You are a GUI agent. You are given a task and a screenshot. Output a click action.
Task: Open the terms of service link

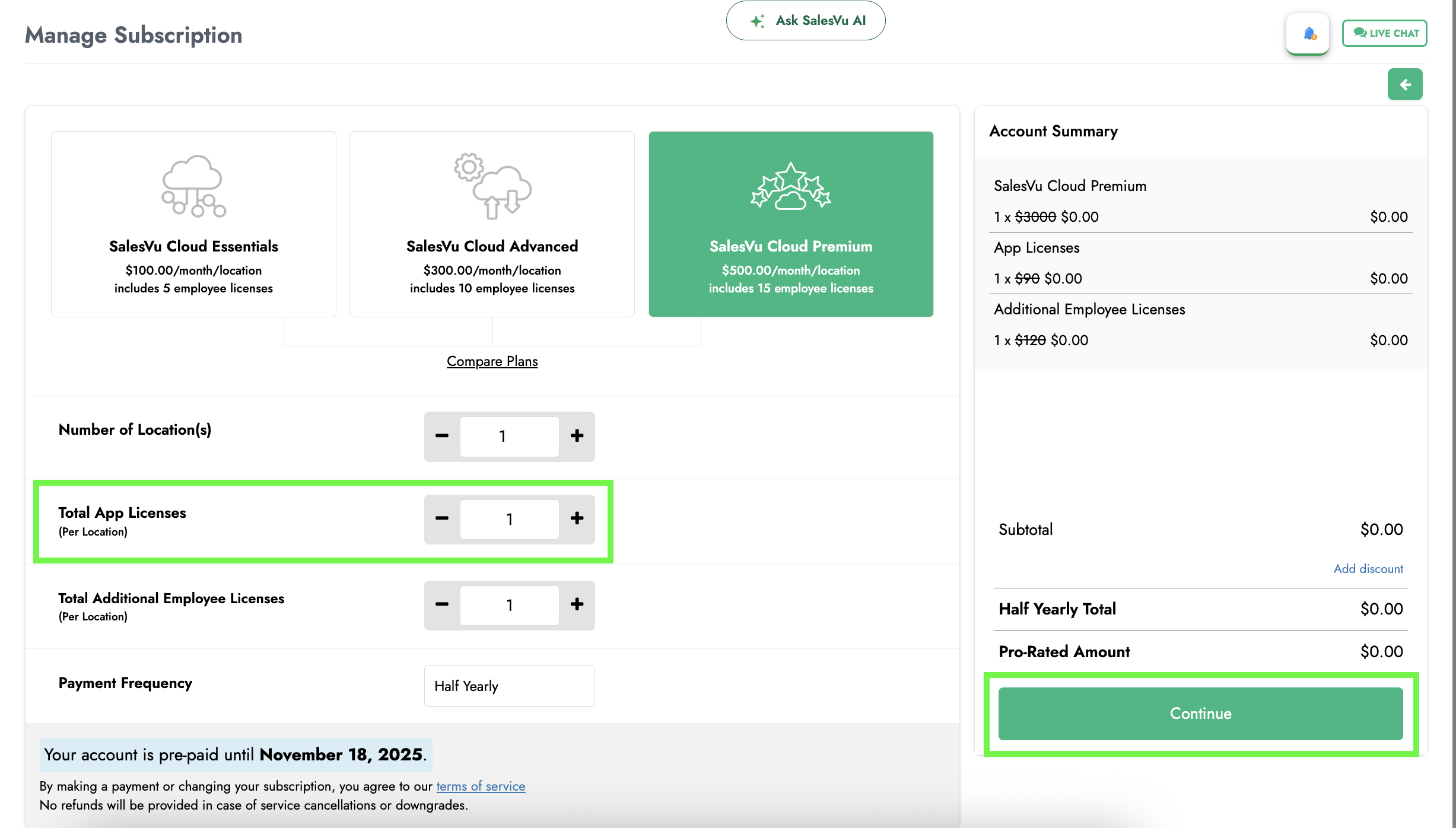click(x=481, y=786)
